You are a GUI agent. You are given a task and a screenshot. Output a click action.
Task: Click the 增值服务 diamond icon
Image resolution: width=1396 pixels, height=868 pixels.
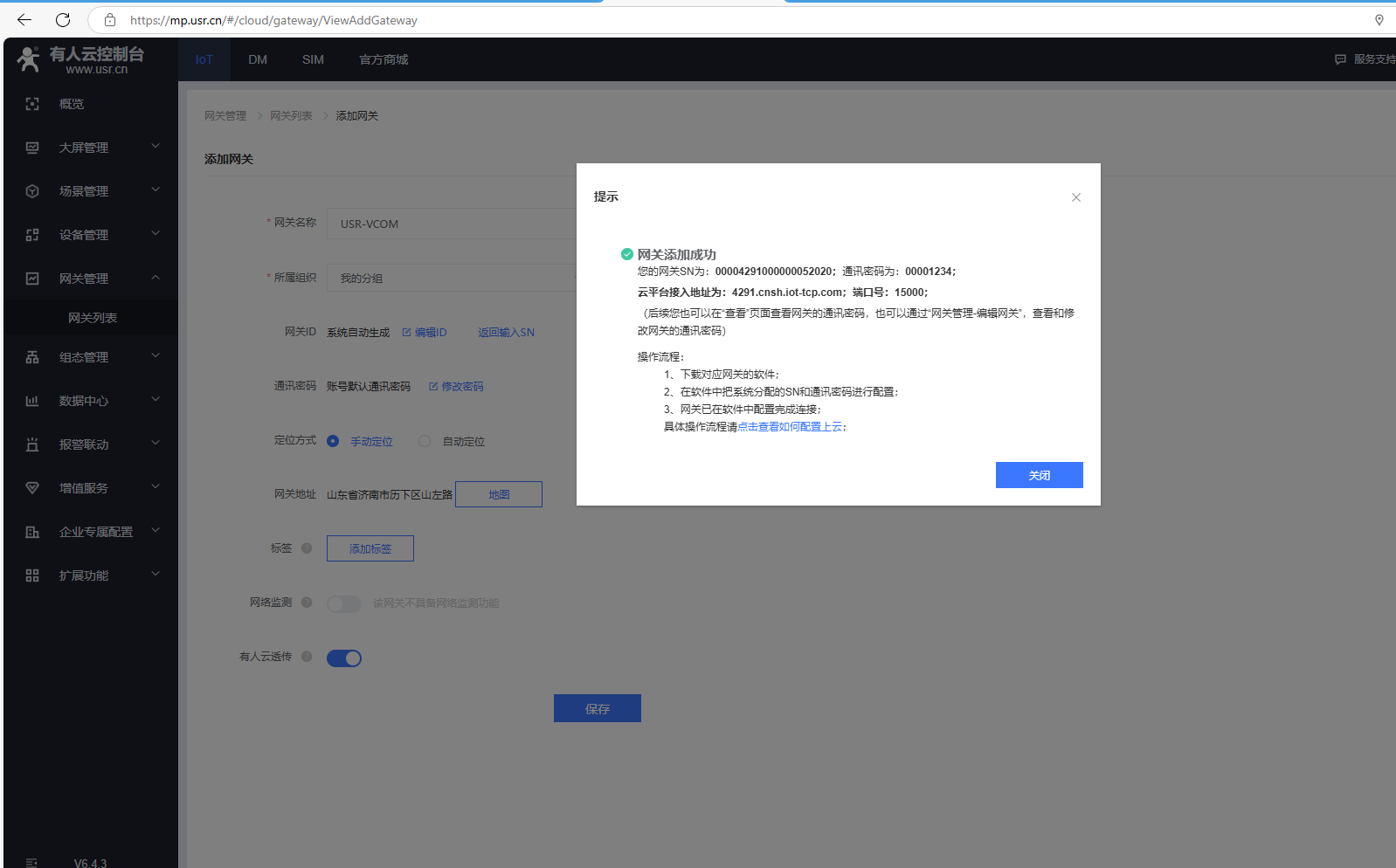coord(32,488)
